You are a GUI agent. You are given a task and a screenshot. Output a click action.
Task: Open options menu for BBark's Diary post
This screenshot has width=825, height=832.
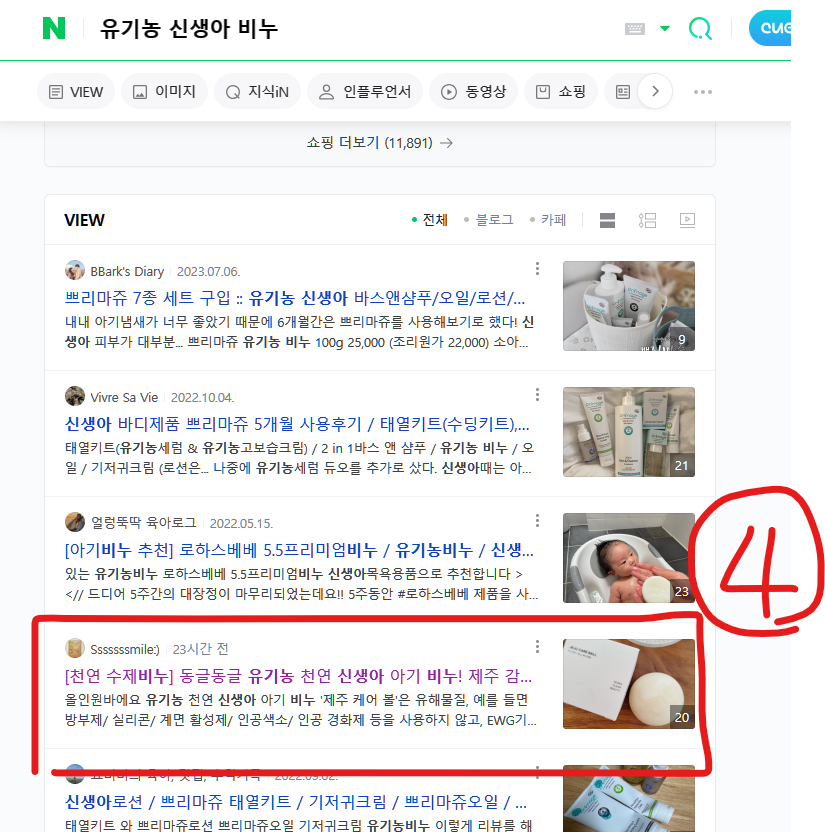[x=537, y=268]
